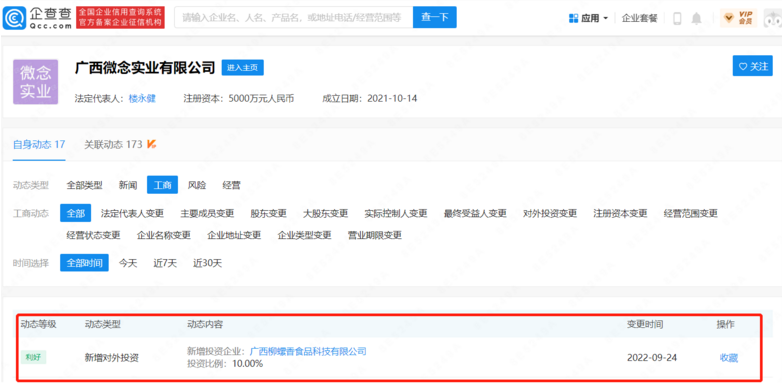The image size is (782, 386).
Task: Open 企业套餐 link
Action: click(639, 18)
